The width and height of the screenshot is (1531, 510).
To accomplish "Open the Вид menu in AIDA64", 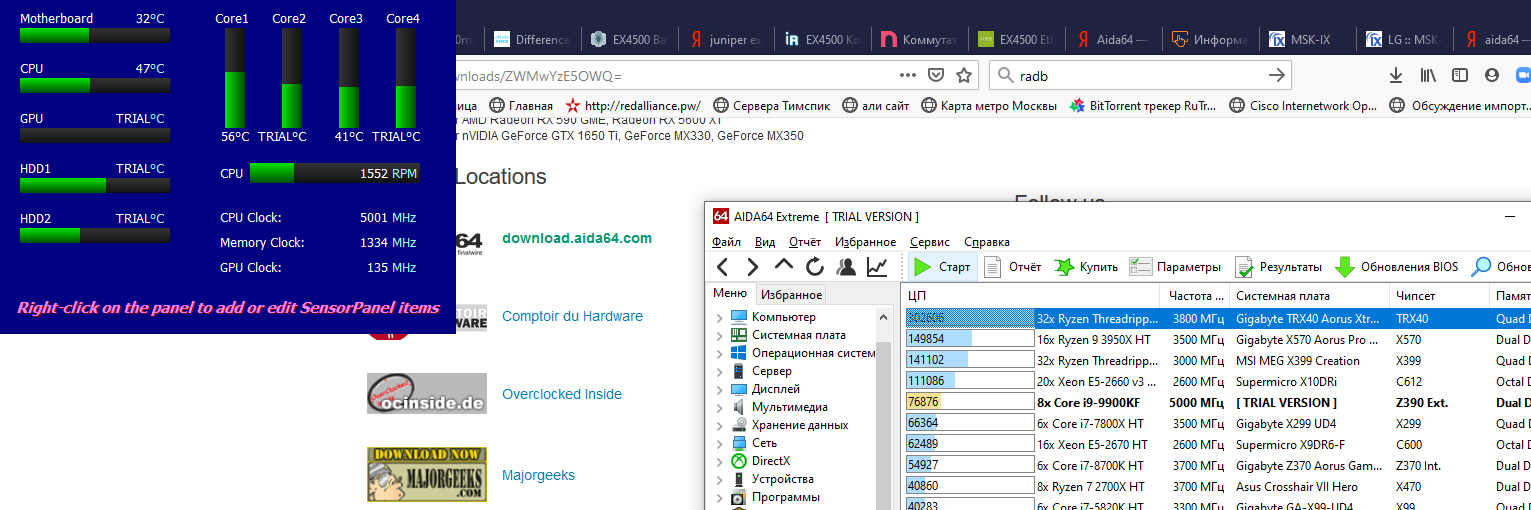I will coord(765,242).
